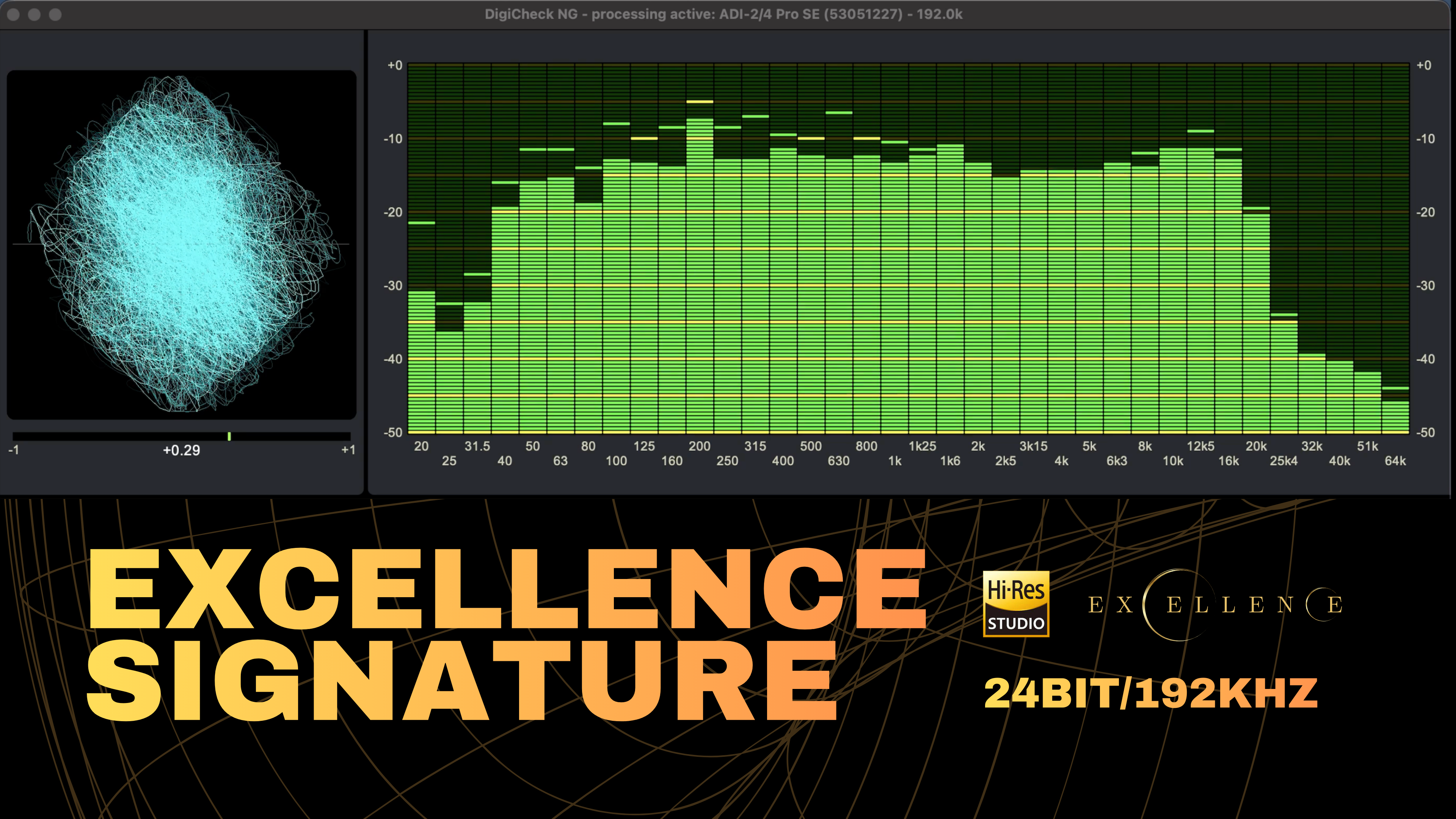Click the DigiCheck NG window title bar
The width and height of the screenshot is (1456, 819).
pyautogui.click(x=723, y=14)
